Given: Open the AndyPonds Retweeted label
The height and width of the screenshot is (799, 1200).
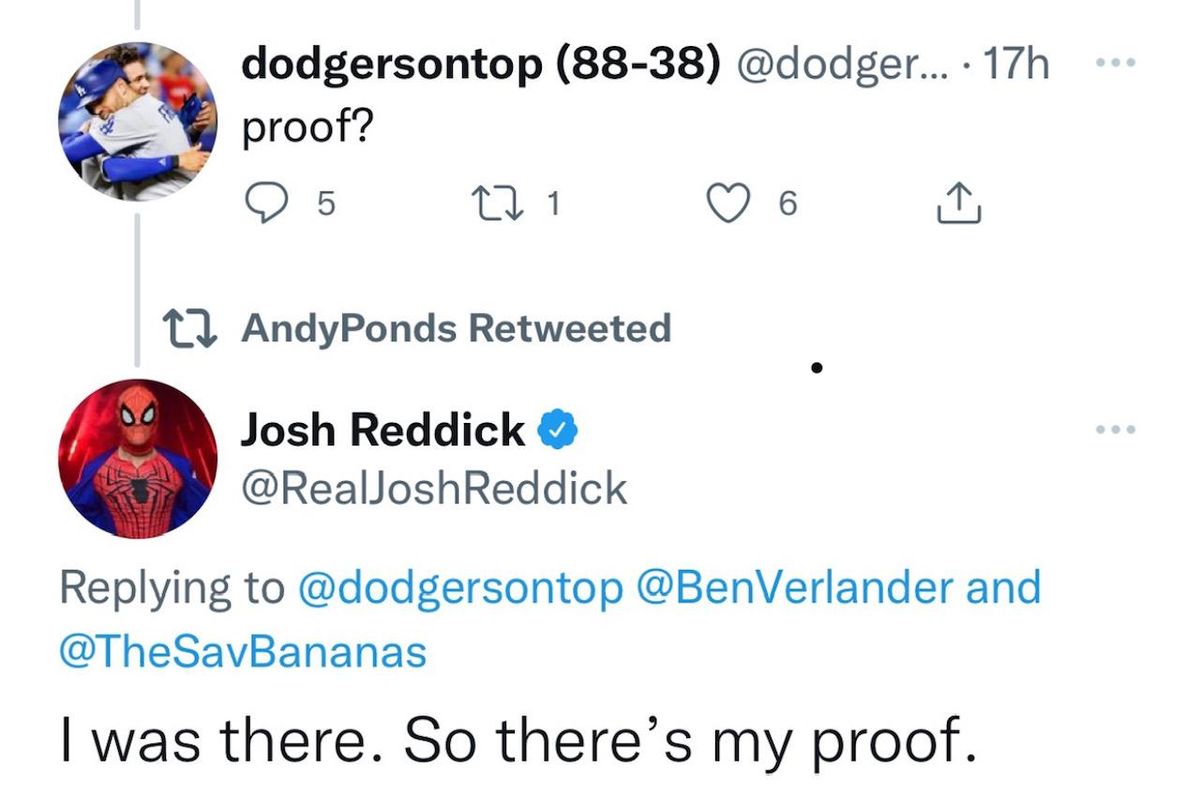Looking at the screenshot, I should coord(456,329).
